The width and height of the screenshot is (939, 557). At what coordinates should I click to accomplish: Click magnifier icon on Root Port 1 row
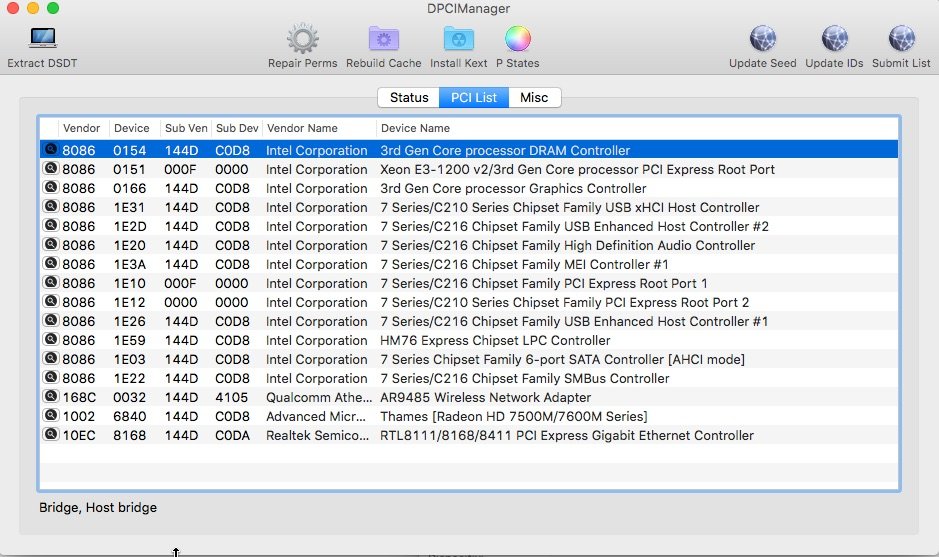51,282
